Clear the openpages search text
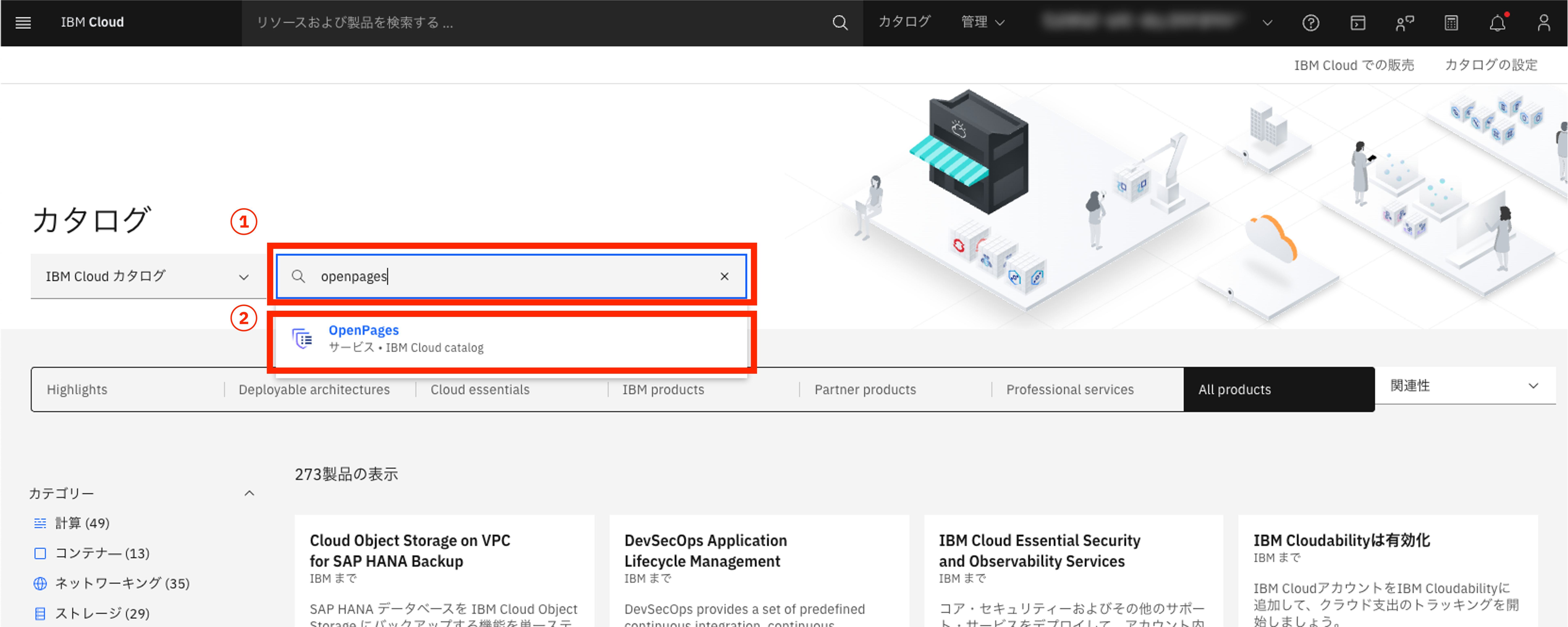 tap(724, 276)
